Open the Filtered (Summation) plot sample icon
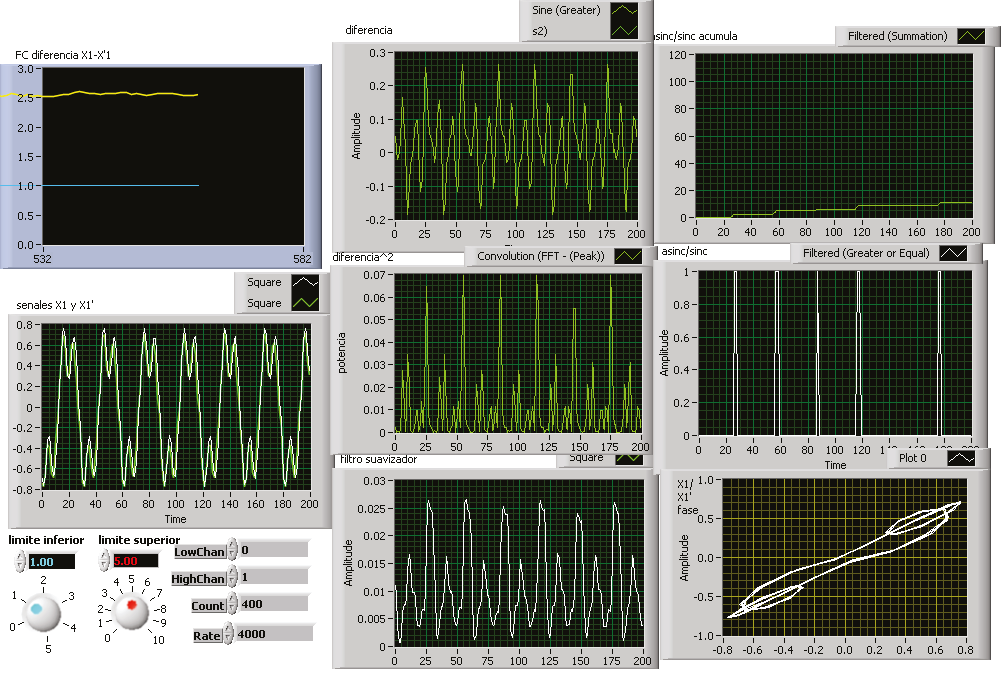The width and height of the screenshot is (1001, 691). click(971, 36)
